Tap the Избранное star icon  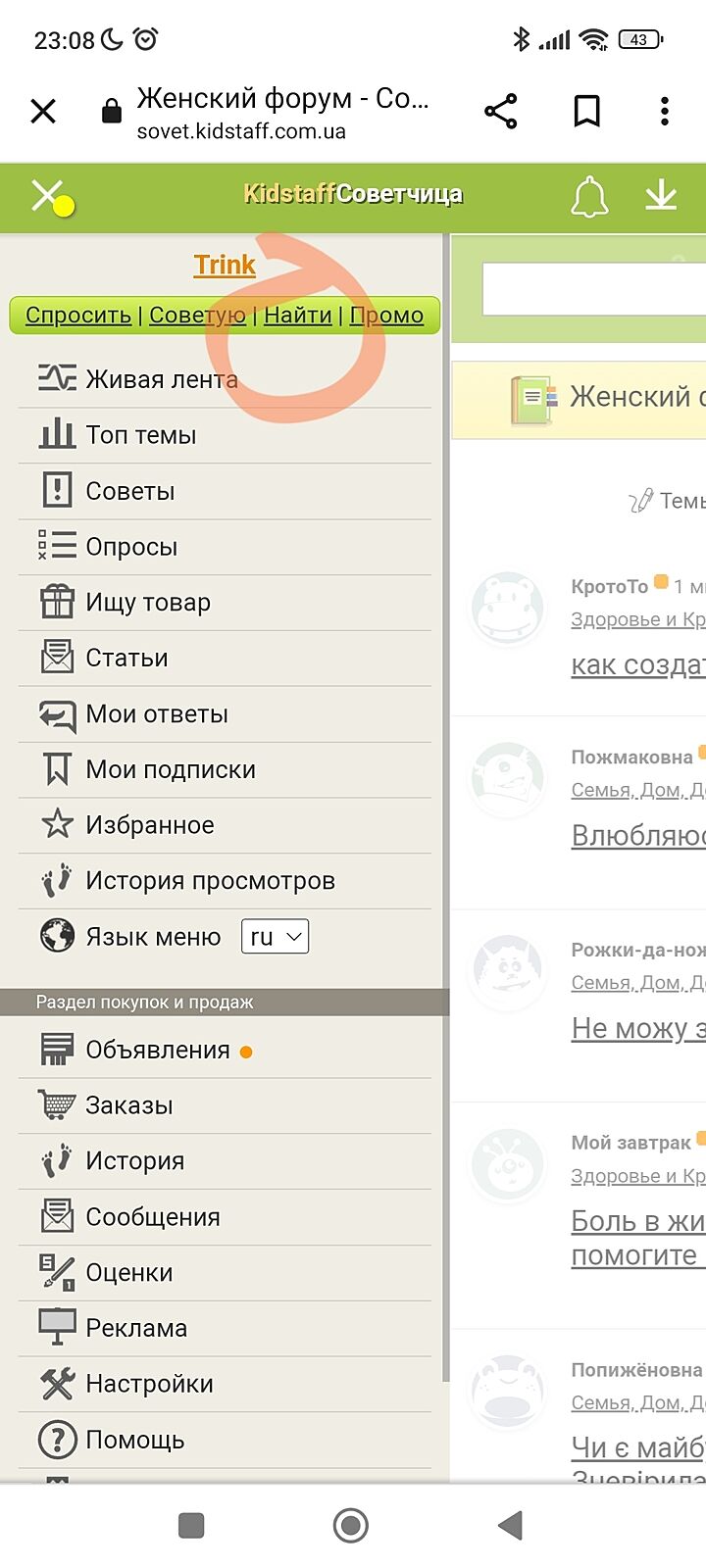[x=57, y=824]
